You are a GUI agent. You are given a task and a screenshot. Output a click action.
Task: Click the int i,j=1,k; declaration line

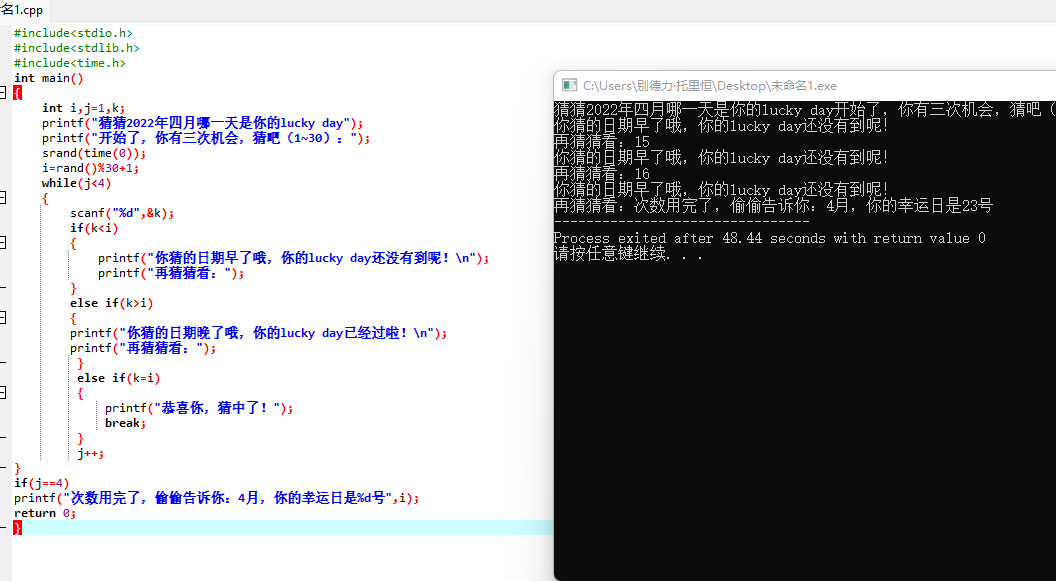coord(84,108)
